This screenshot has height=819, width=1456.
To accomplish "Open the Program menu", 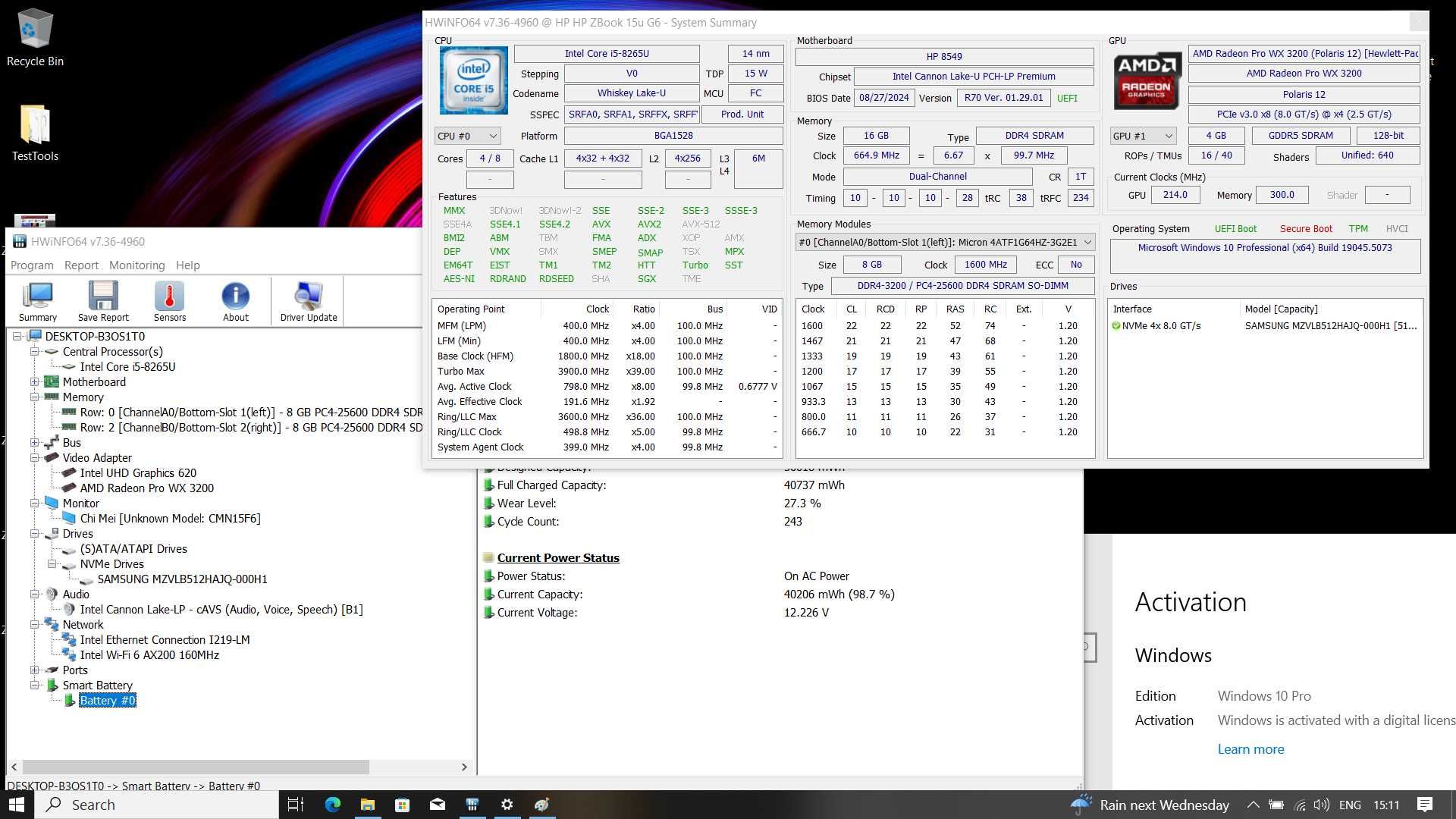I will [32, 265].
